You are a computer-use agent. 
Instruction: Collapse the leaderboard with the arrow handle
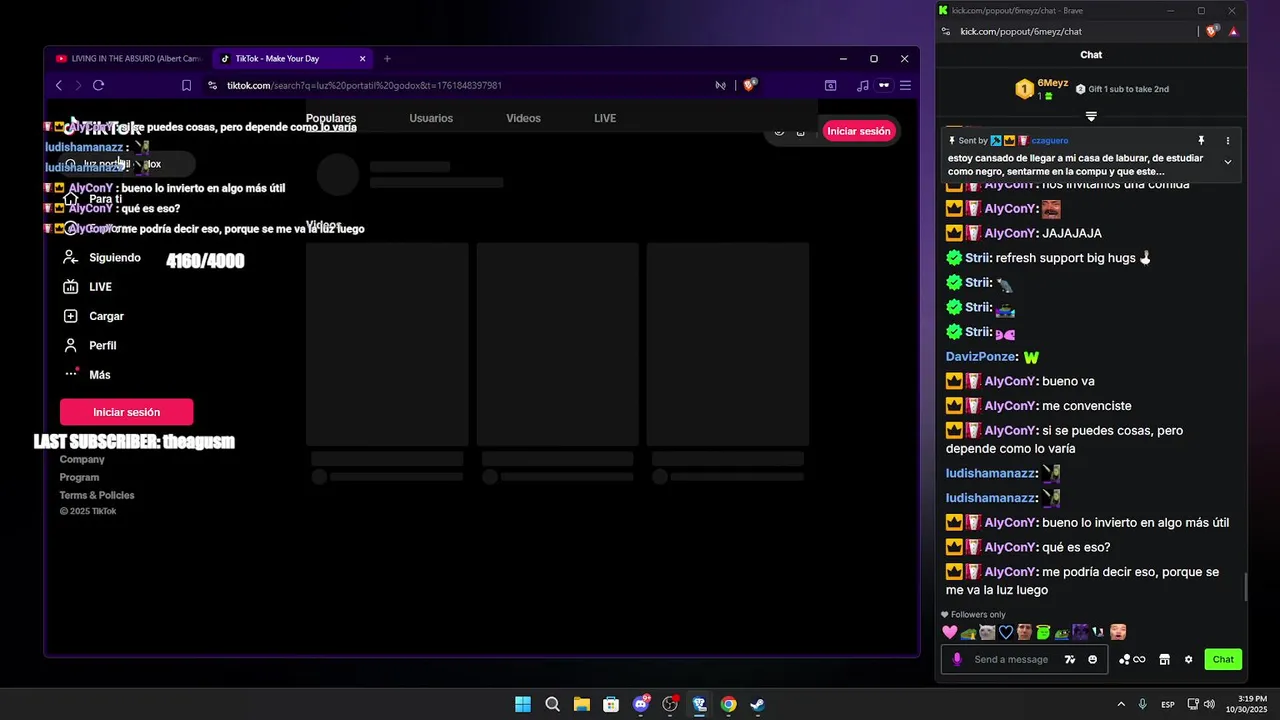(1091, 117)
